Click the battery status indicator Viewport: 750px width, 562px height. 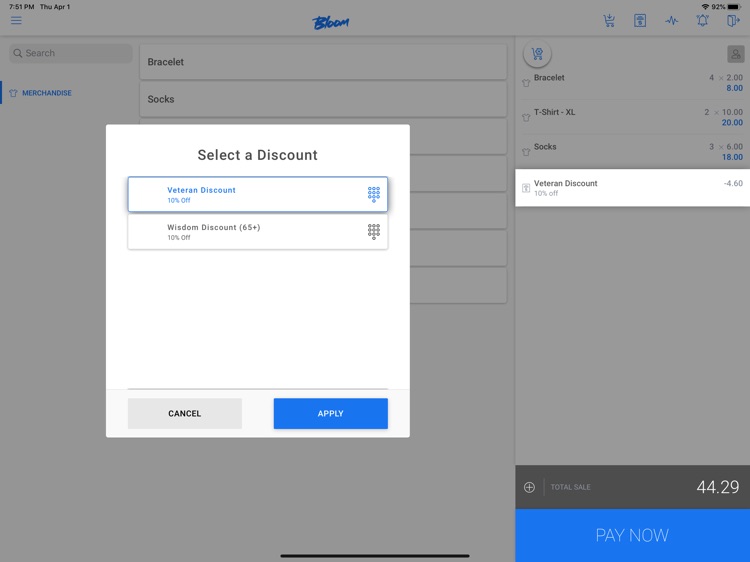click(734, 7)
